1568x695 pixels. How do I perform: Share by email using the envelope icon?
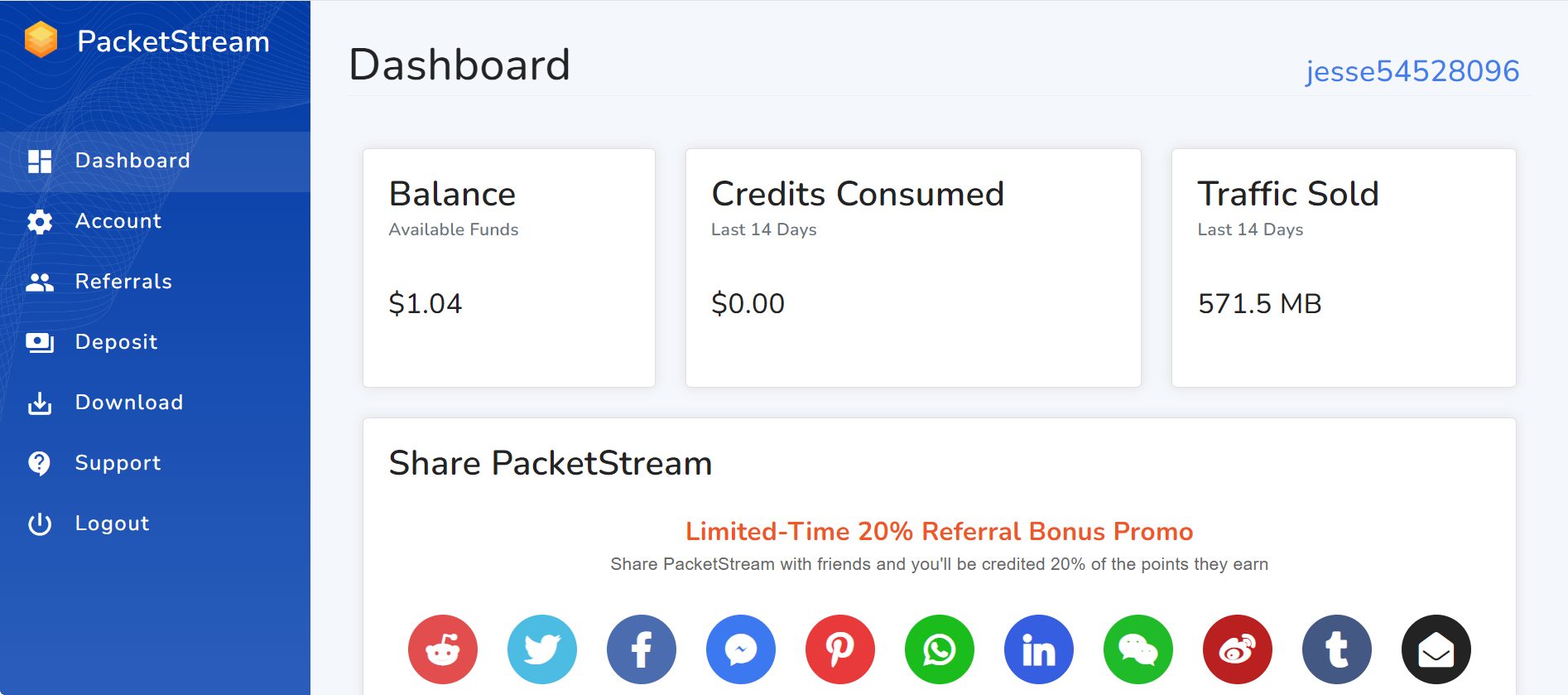coord(1436,649)
